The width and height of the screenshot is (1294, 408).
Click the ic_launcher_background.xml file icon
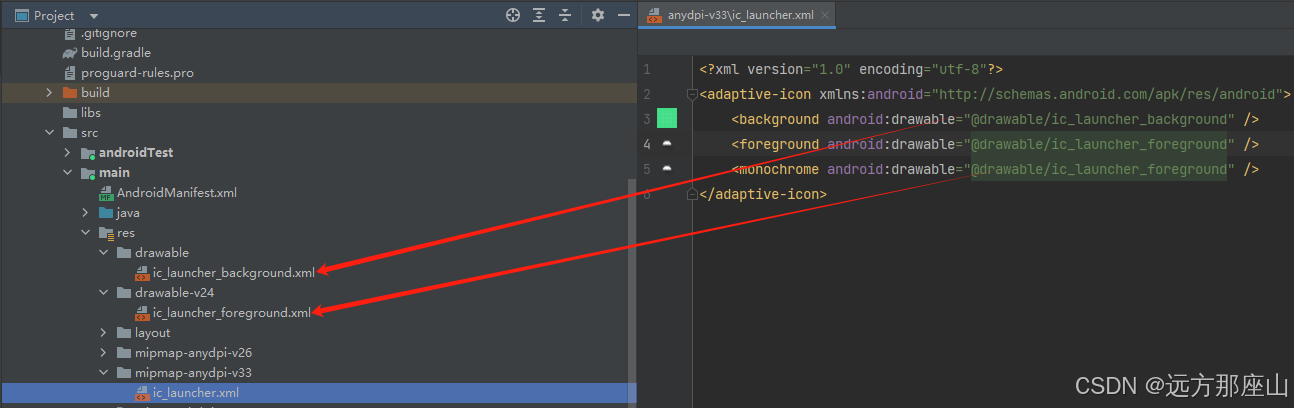pyautogui.click(x=142, y=273)
